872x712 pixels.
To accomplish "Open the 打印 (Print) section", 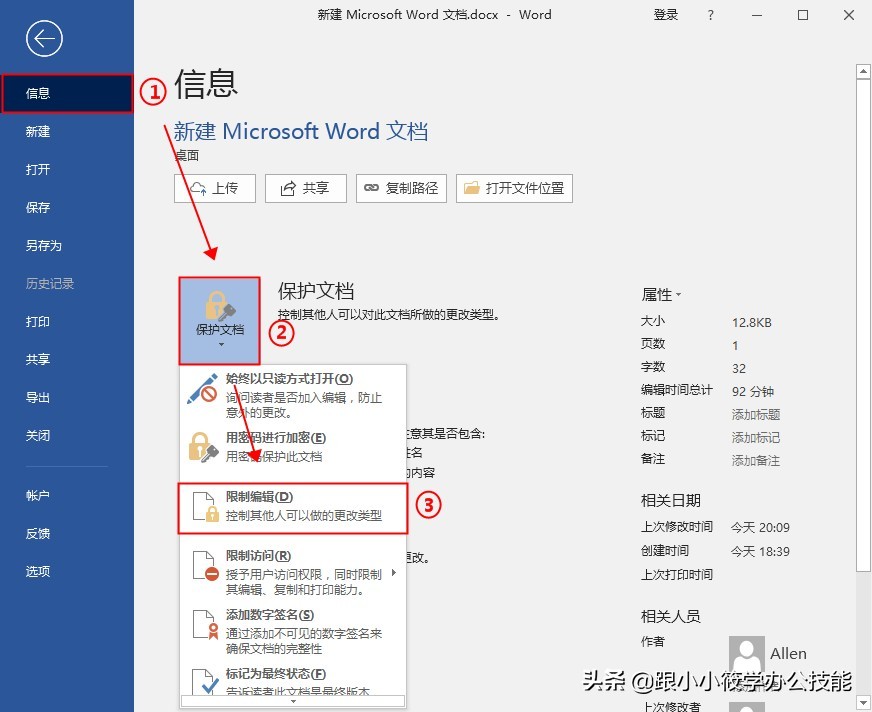I will click(37, 321).
